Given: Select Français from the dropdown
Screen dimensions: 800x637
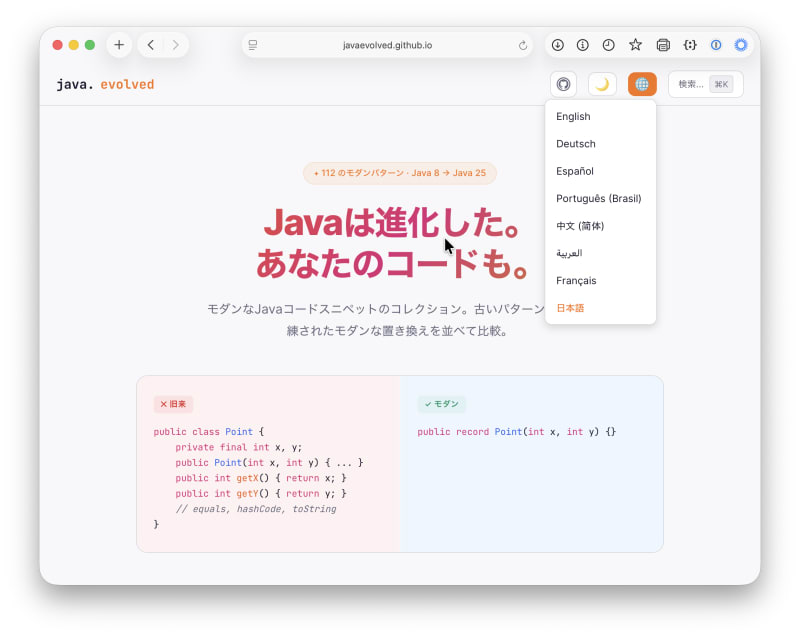Looking at the screenshot, I should pos(576,281).
